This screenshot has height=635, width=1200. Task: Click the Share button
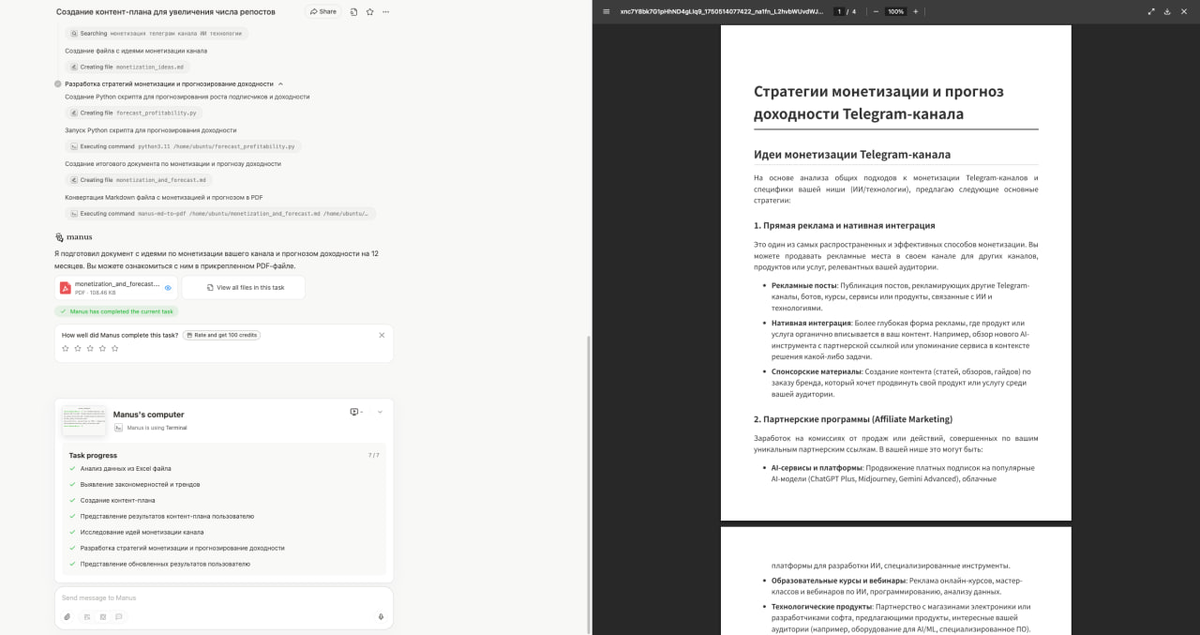[x=323, y=12]
